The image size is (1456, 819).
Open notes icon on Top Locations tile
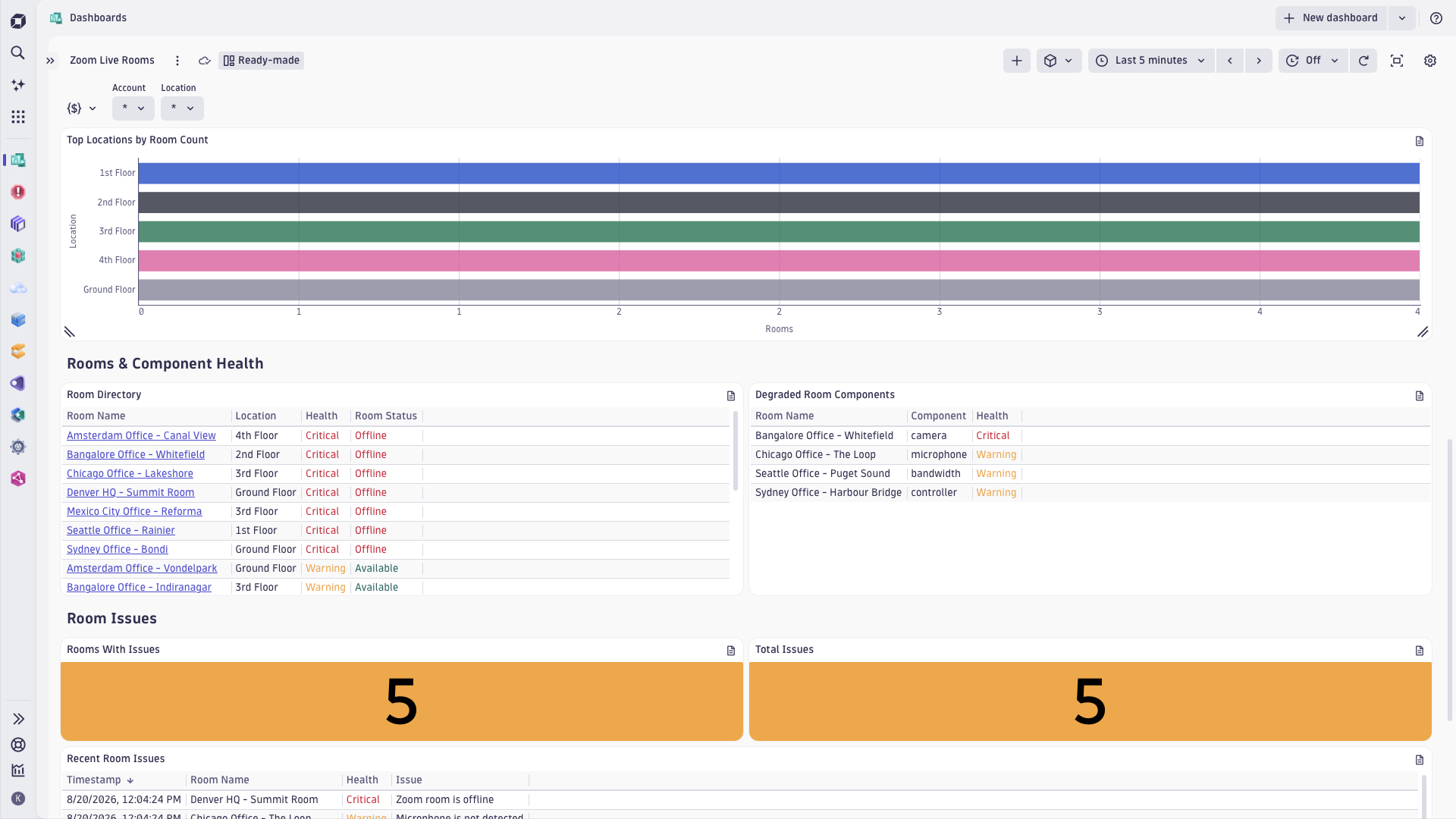coord(1420,141)
